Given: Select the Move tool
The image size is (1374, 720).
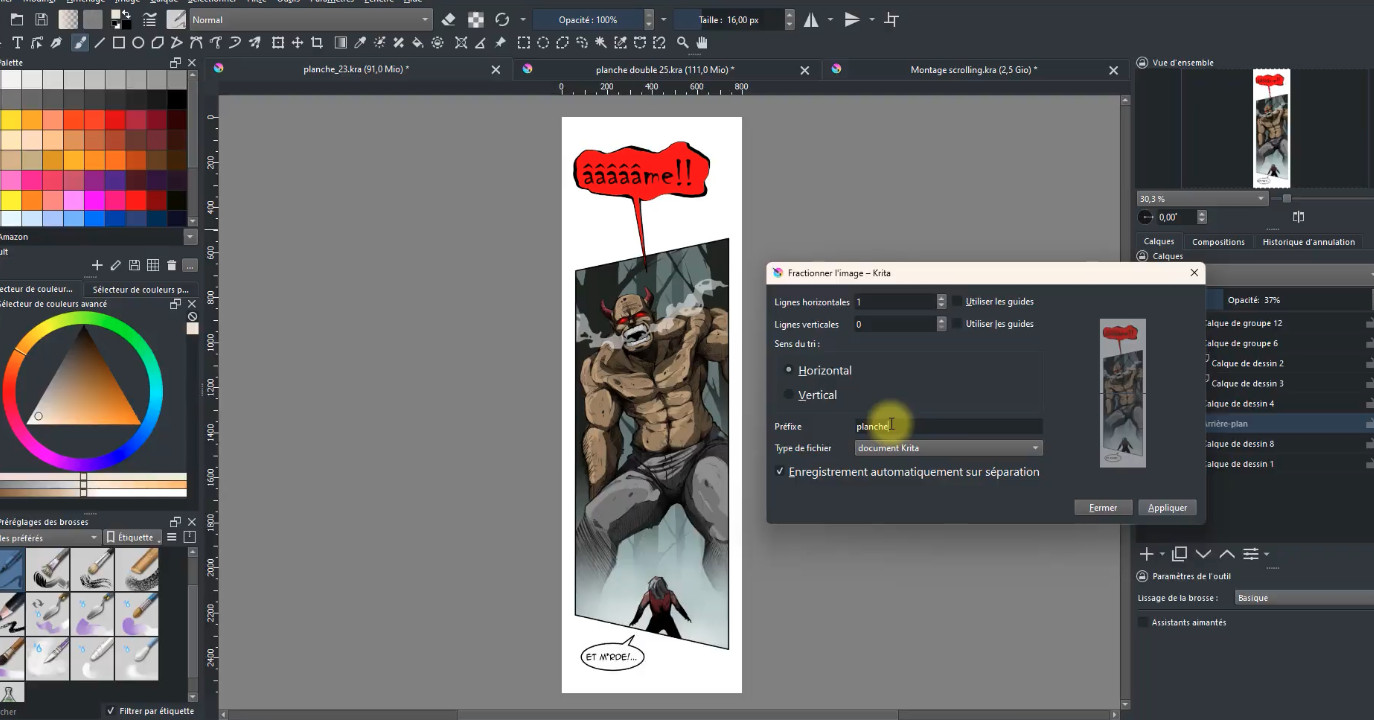Looking at the screenshot, I should coord(297,43).
